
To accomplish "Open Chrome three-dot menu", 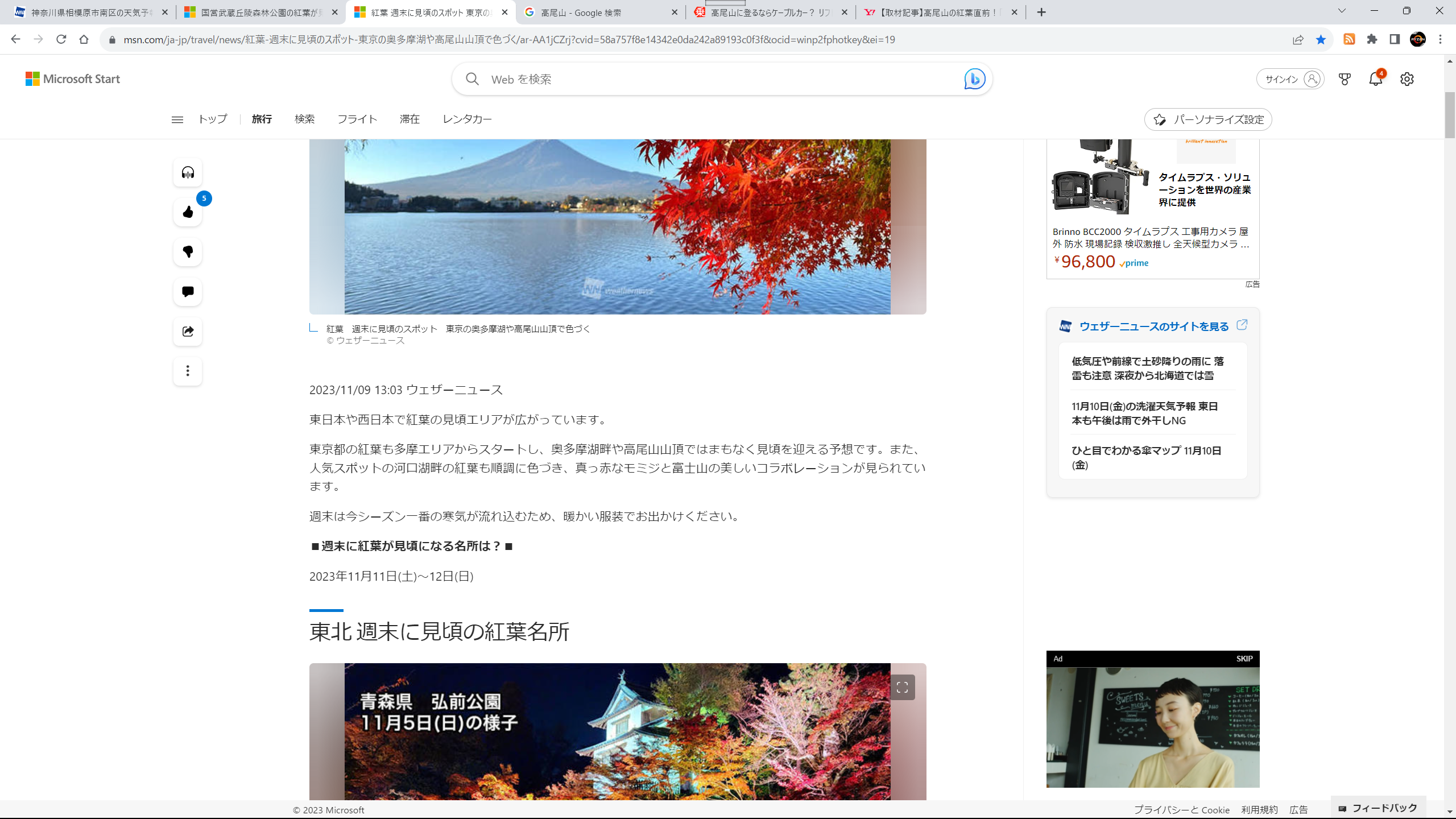I will click(x=1441, y=39).
